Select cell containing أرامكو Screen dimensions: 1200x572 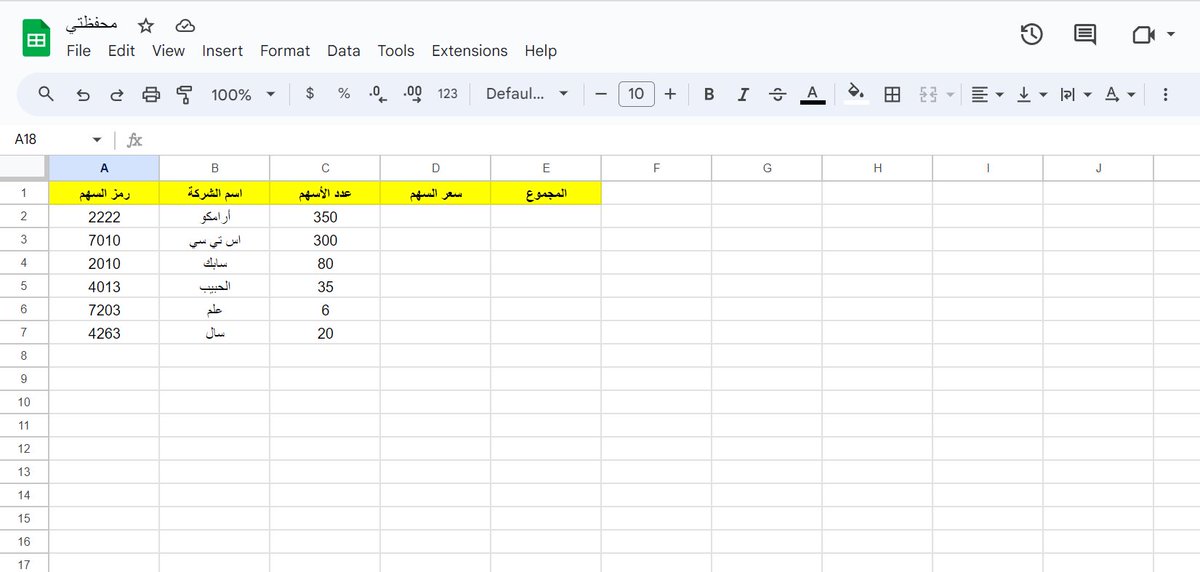click(x=214, y=216)
